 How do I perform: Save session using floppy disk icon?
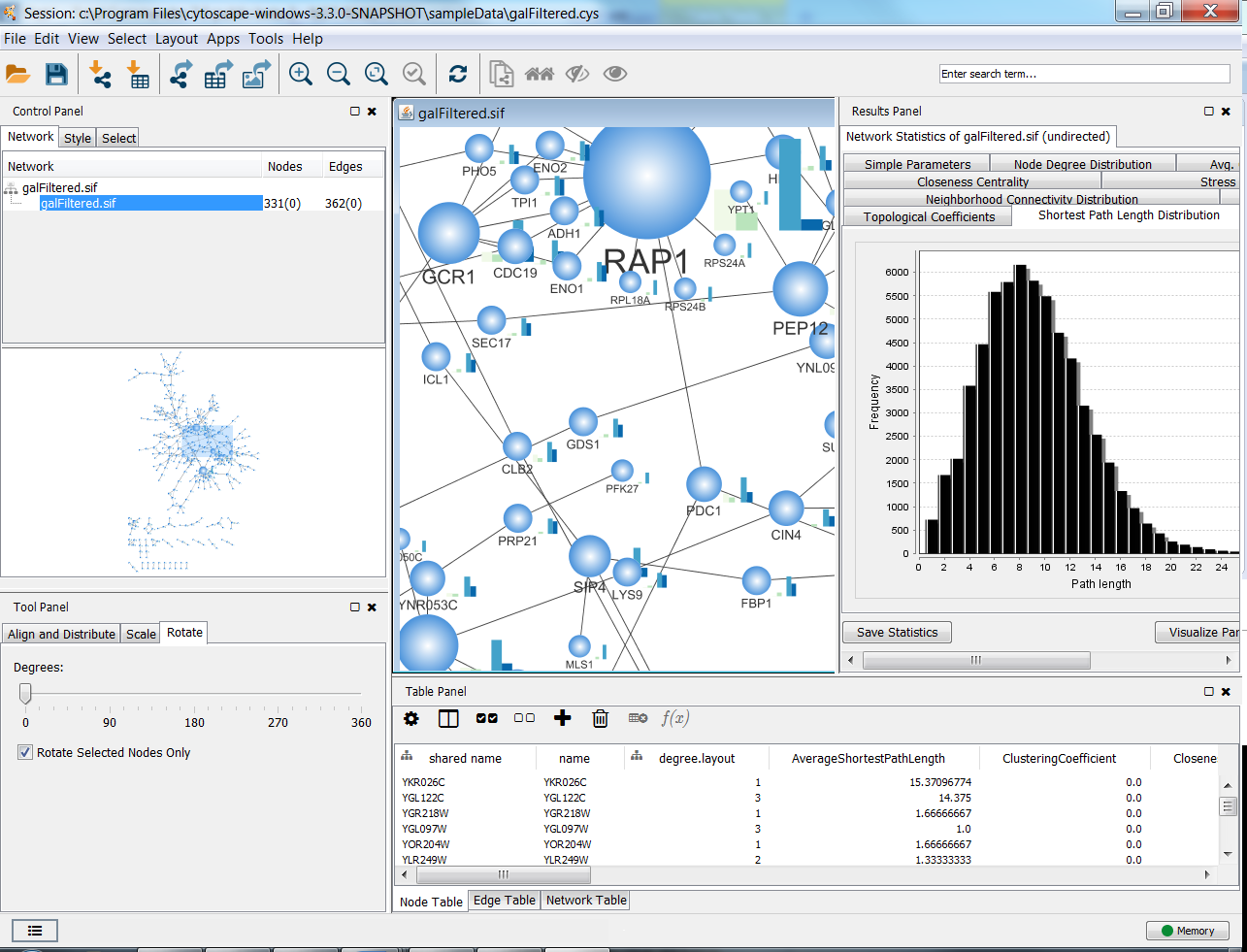(56, 75)
